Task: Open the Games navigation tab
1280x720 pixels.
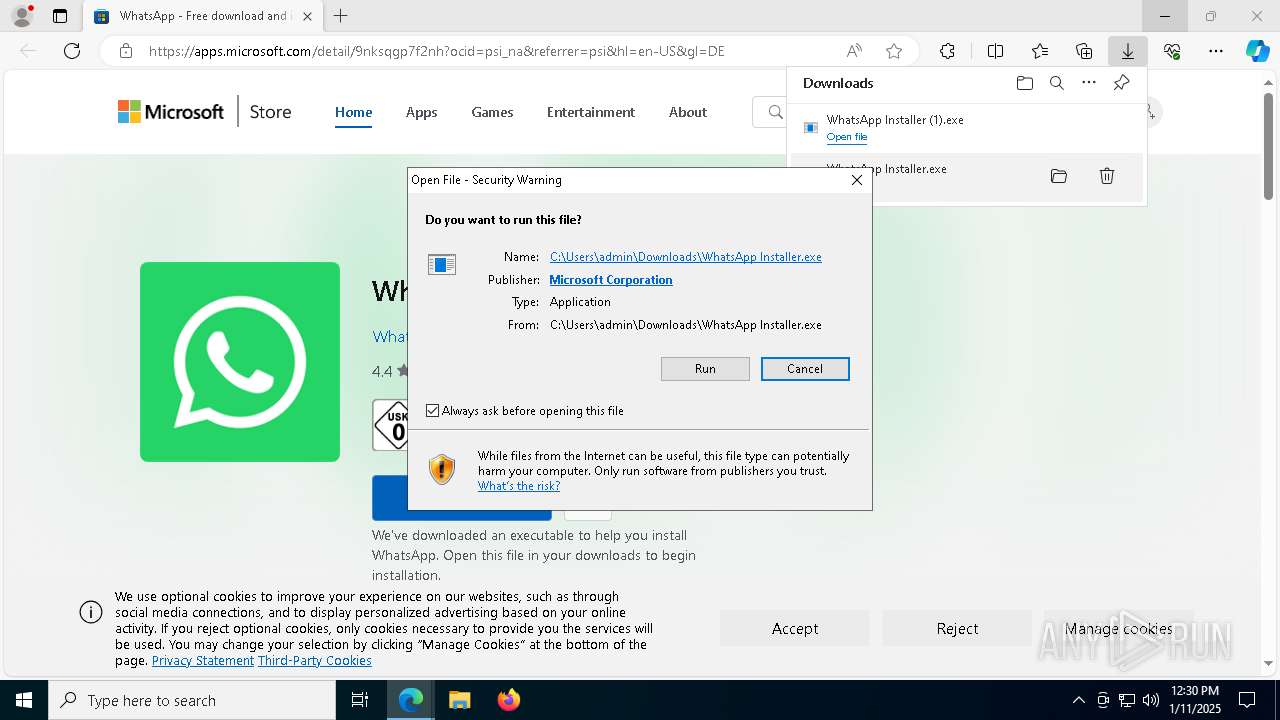Action: tap(492, 112)
